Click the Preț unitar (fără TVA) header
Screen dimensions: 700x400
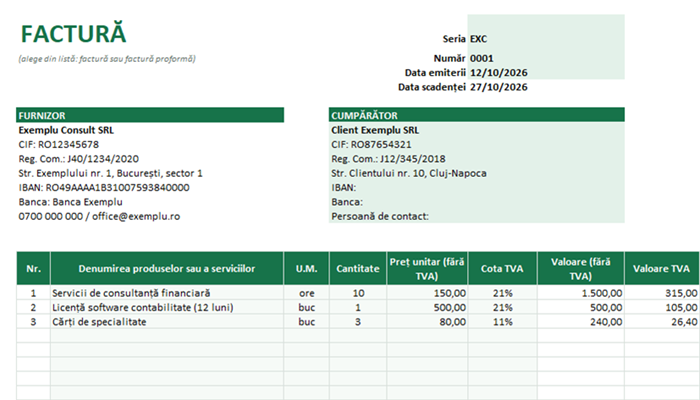tap(427, 268)
